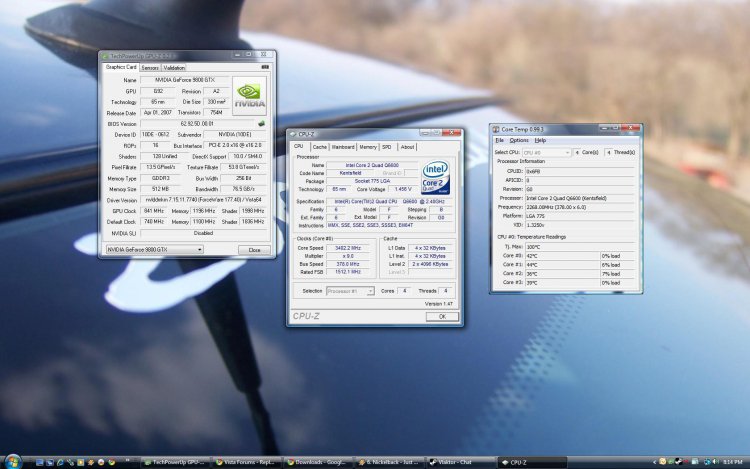The image size is (750, 469).
Task: Click the volume speaker icon in system tray
Action: click(715, 462)
